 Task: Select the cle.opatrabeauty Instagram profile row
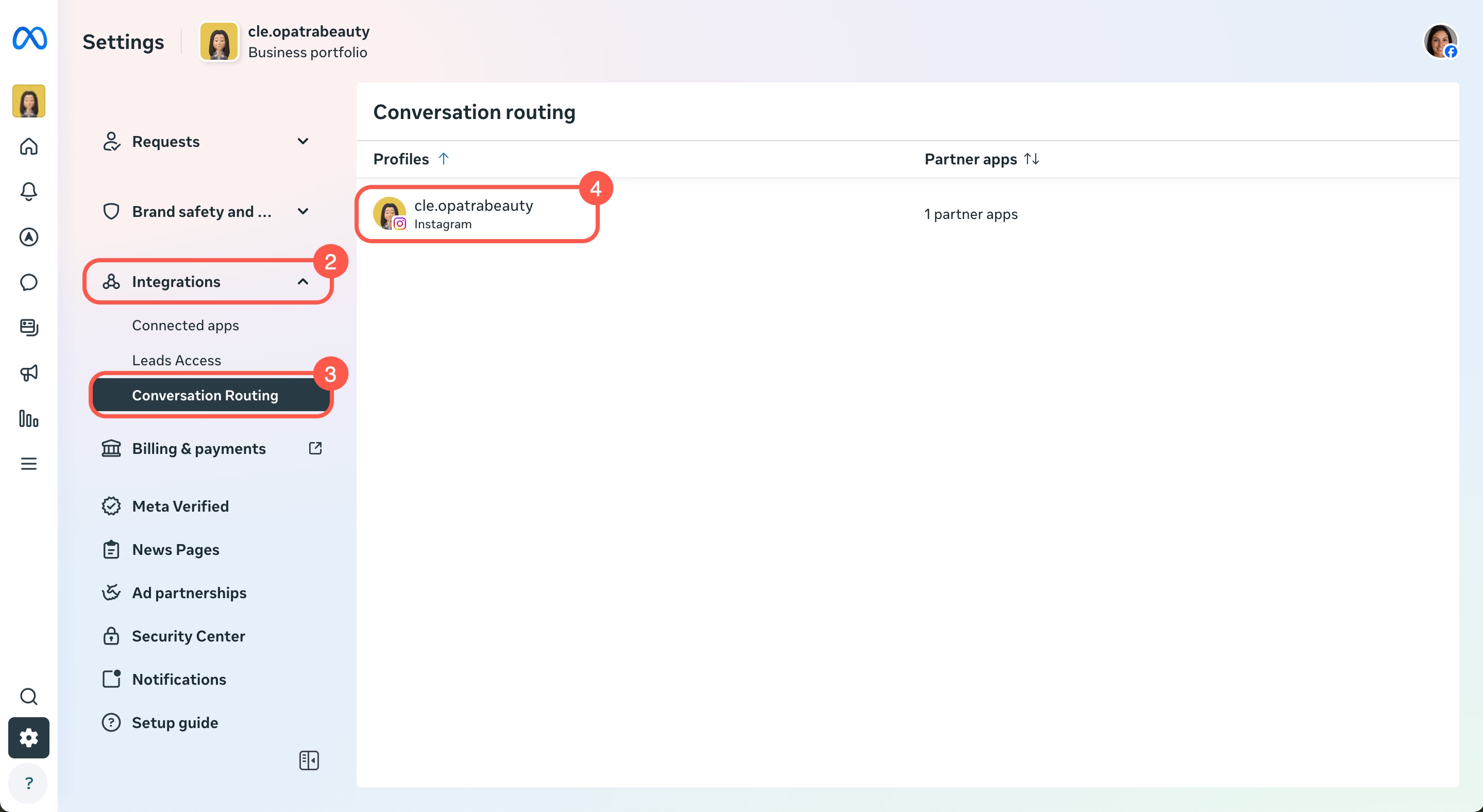pos(473,214)
